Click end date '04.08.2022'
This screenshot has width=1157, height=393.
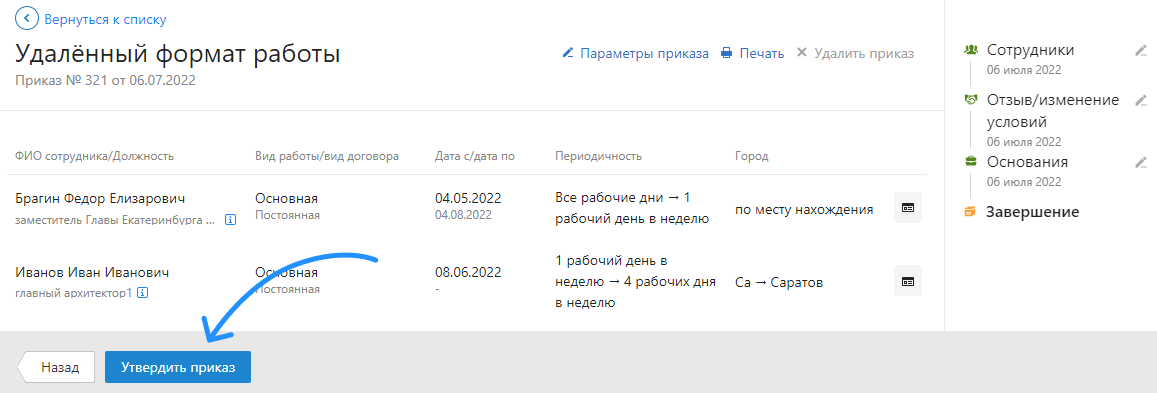463,215
